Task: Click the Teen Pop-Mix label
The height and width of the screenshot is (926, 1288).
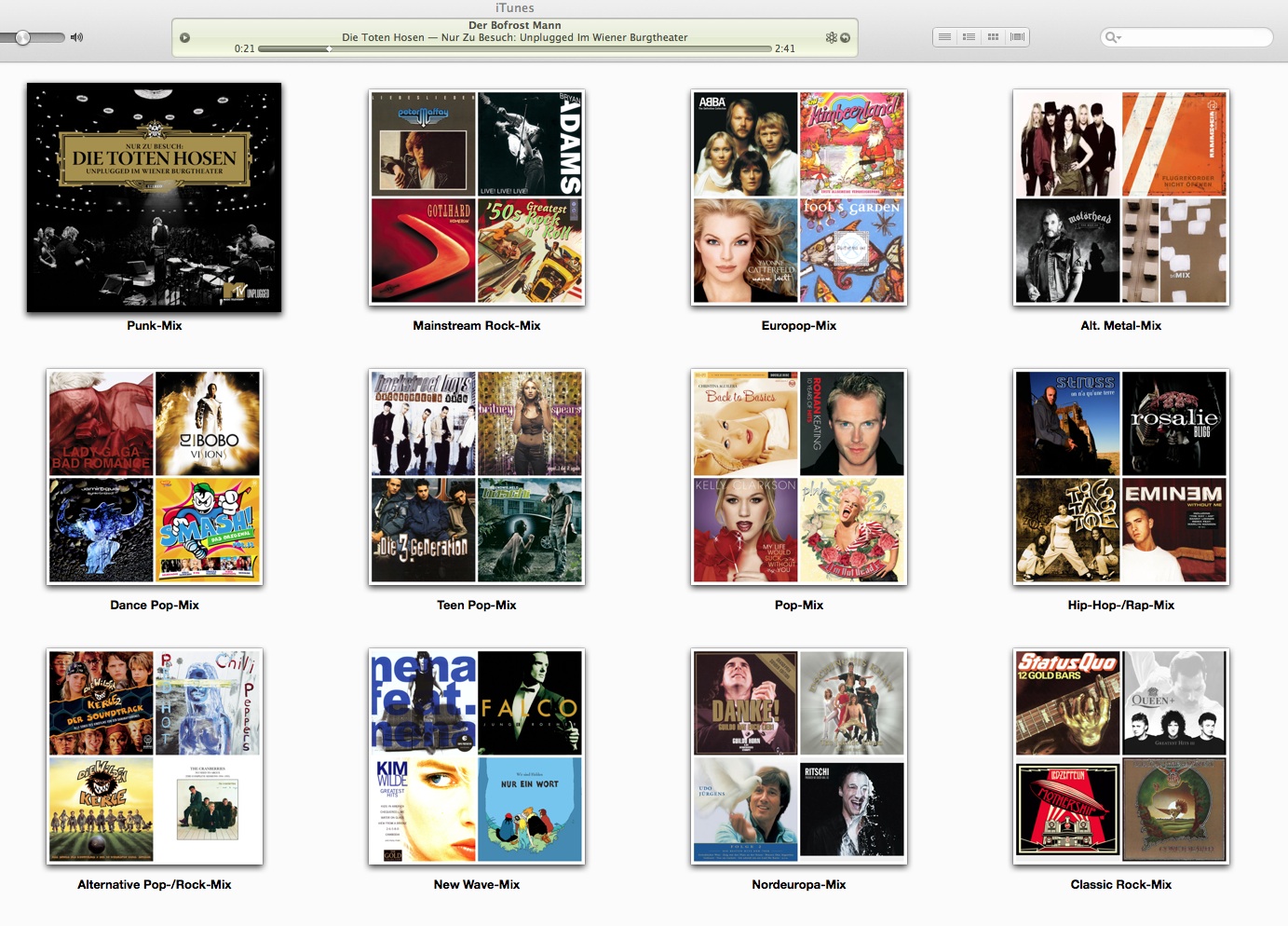Action: (477, 606)
